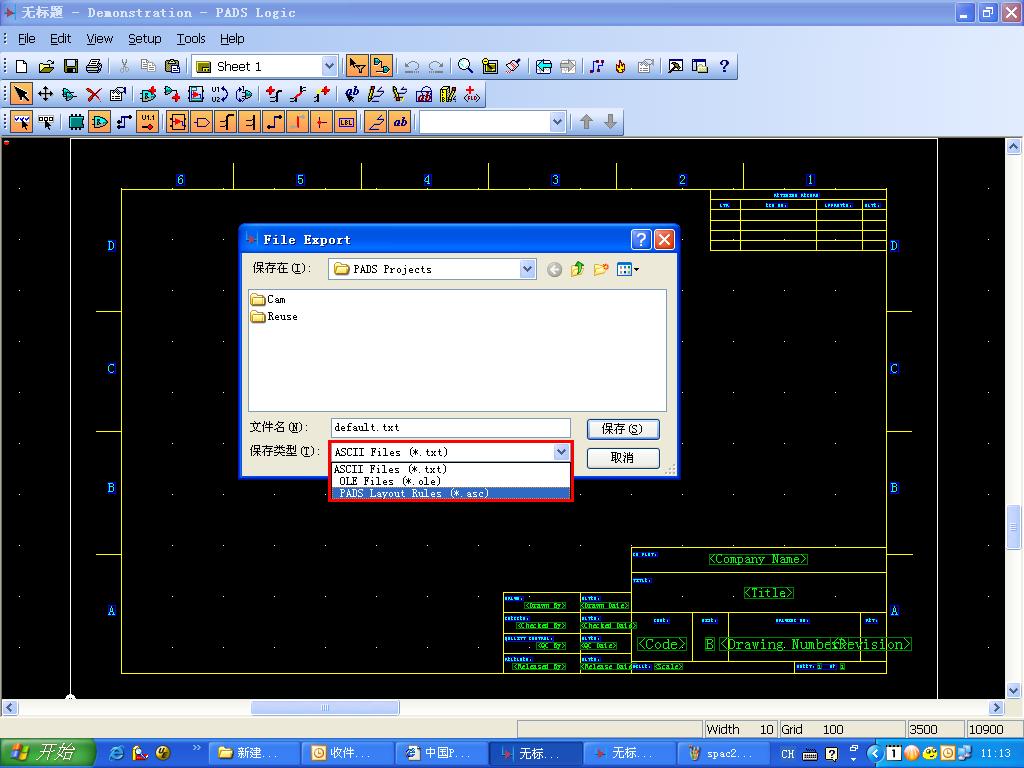Screen dimensions: 1024x768
Task: Click the Help question mark toolbar icon
Action: coord(724,66)
